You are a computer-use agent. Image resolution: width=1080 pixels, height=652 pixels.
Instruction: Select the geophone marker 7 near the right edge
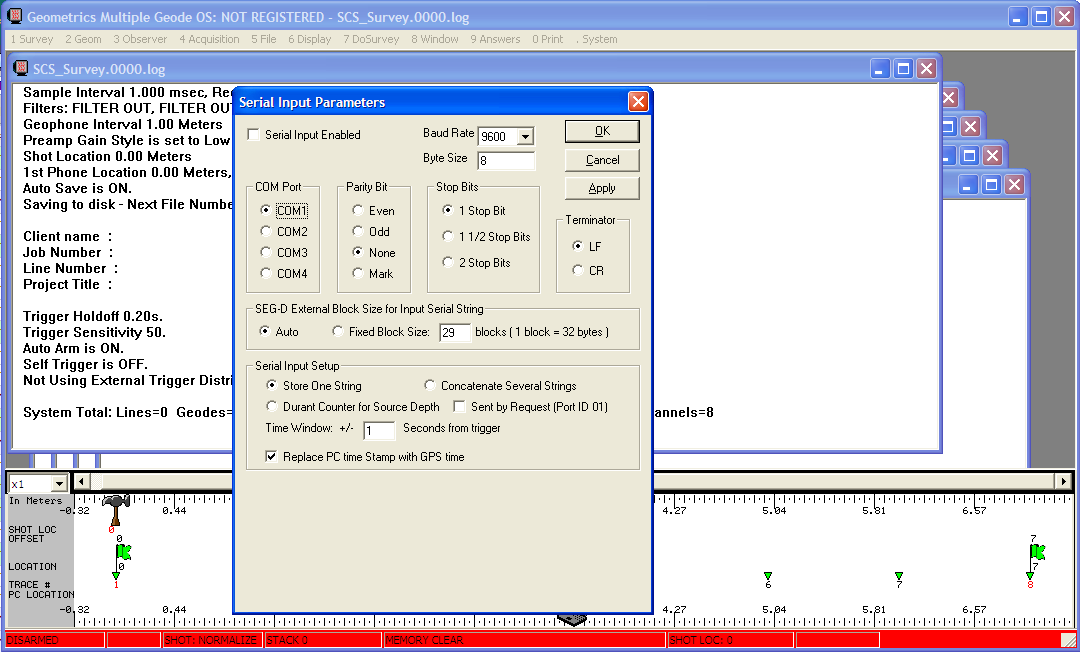[x=1037, y=551]
